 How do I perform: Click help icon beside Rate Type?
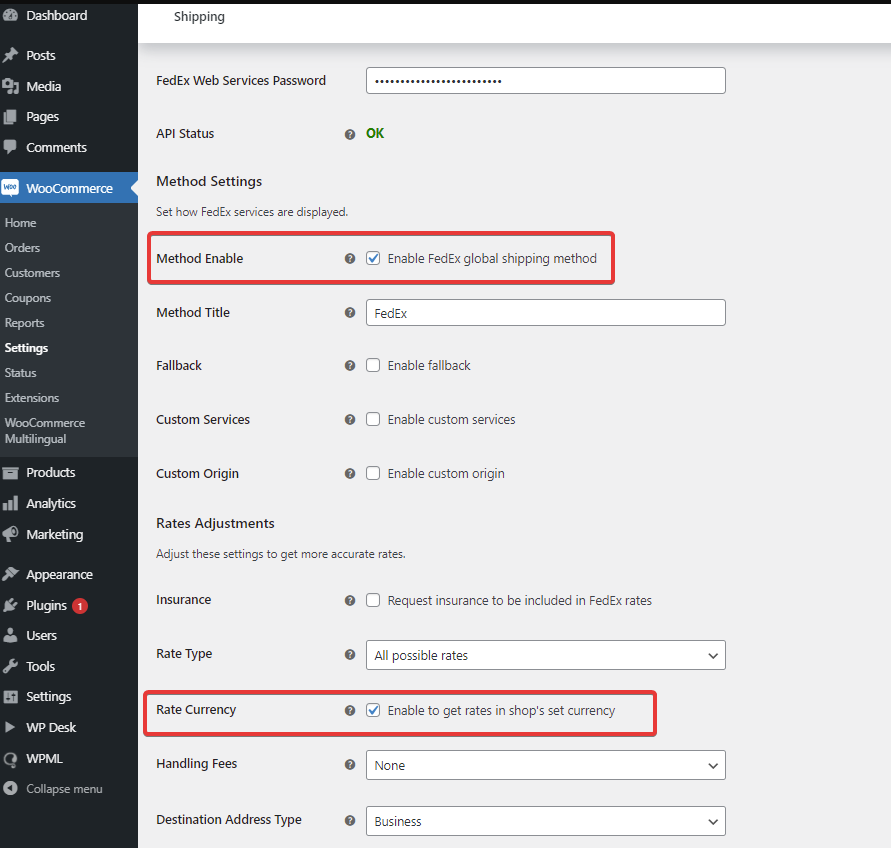pyautogui.click(x=350, y=655)
